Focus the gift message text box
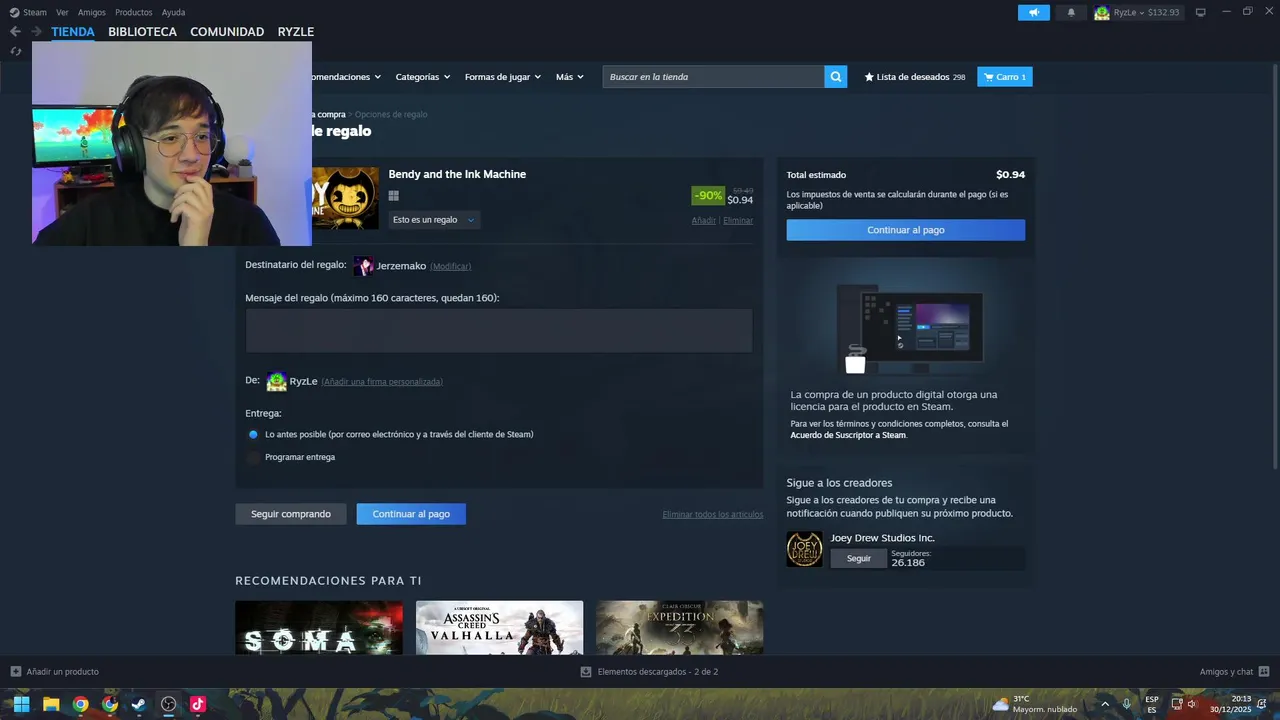Image resolution: width=1280 pixels, height=720 pixels. click(x=499, y=330)
